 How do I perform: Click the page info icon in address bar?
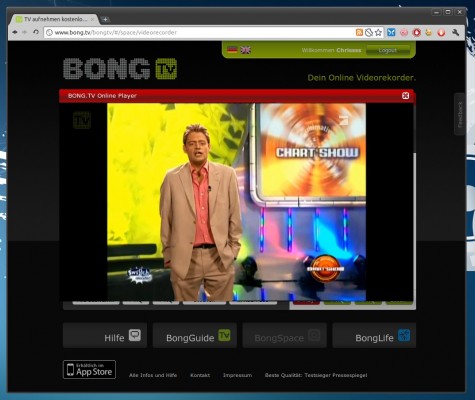pyautogui.click(x=49, y=32)
